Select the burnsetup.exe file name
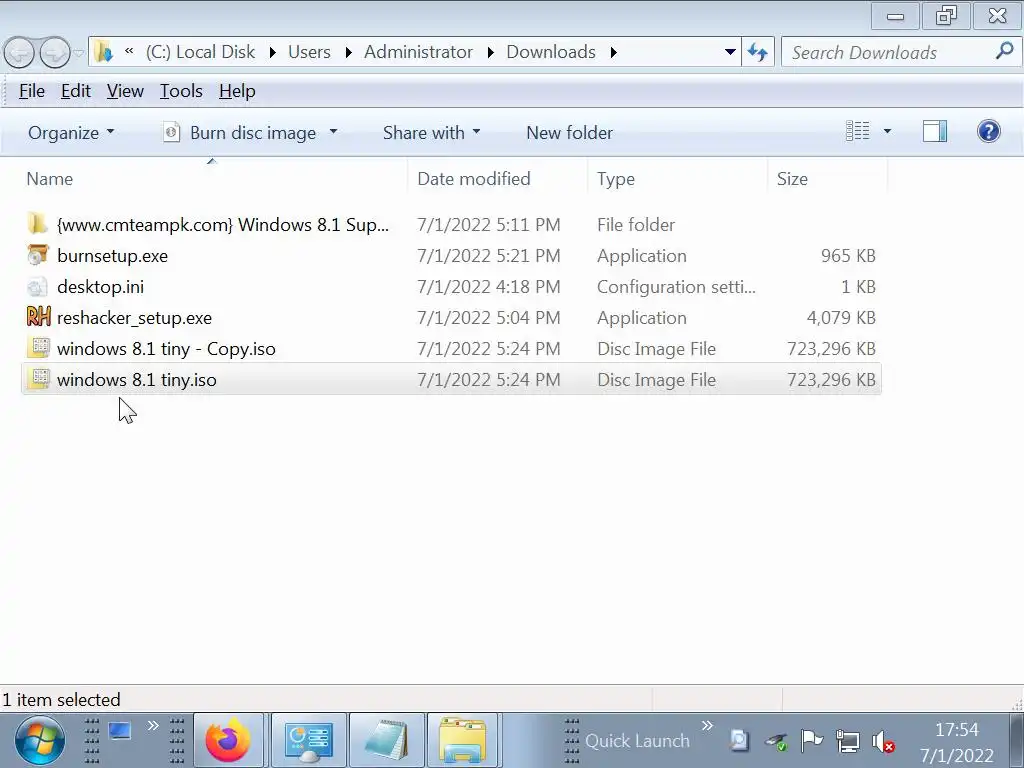This screenshot has width=1024, height=768. tap(112, 255)
